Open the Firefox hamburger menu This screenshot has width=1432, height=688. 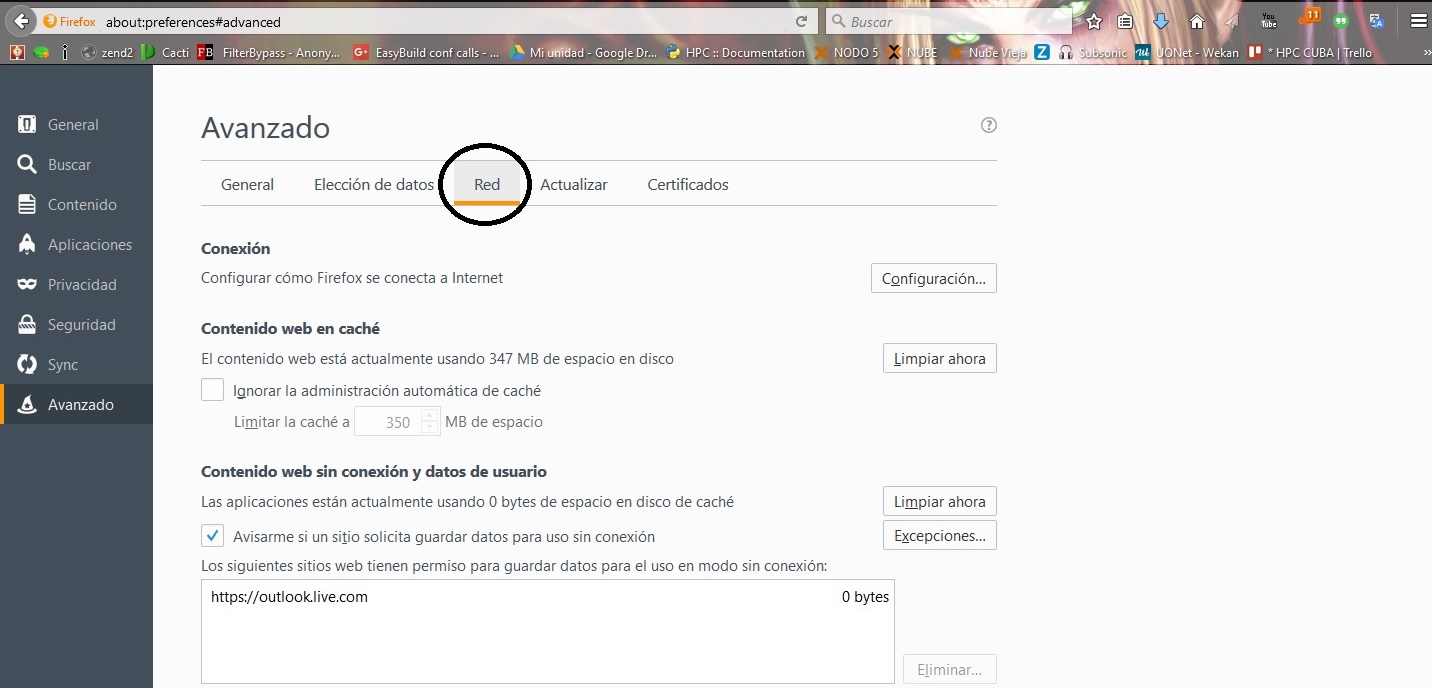(x=1418, y=21)
